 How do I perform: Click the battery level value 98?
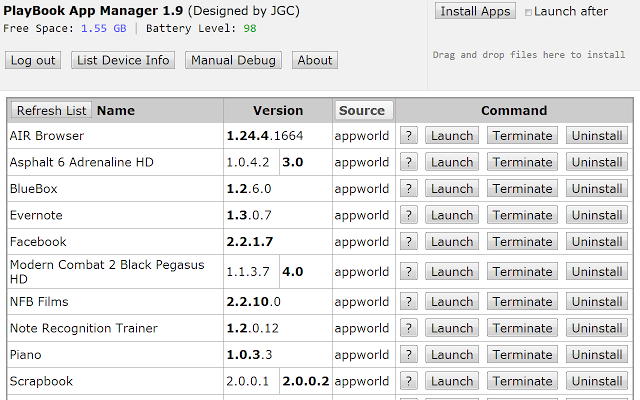250,29
